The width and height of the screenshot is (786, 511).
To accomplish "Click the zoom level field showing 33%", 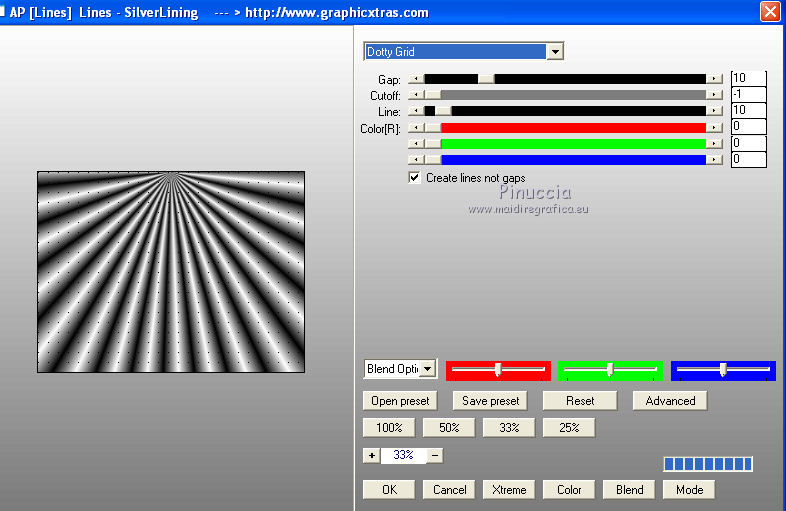I will click(404, 455).
